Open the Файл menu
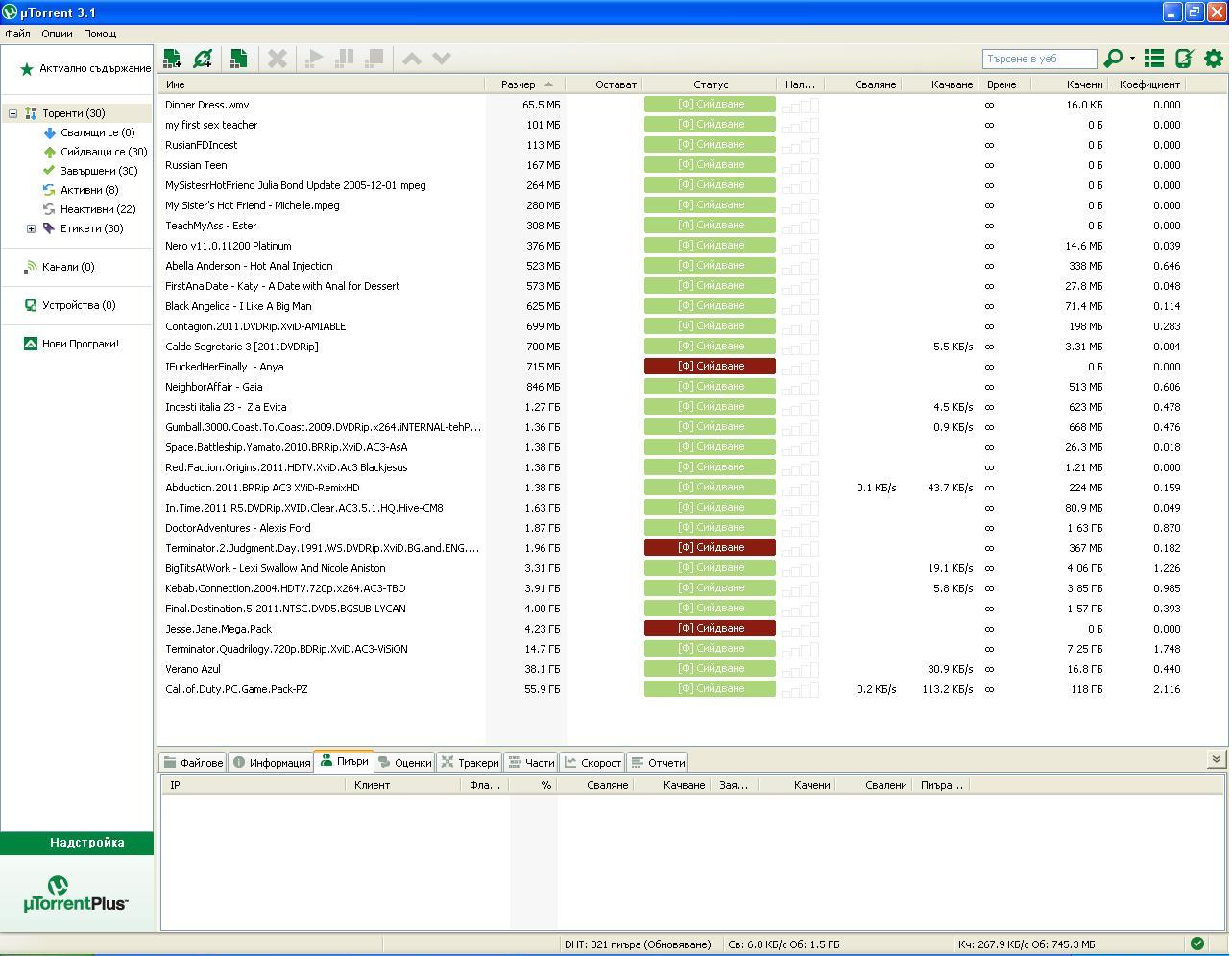 [17, 34]
